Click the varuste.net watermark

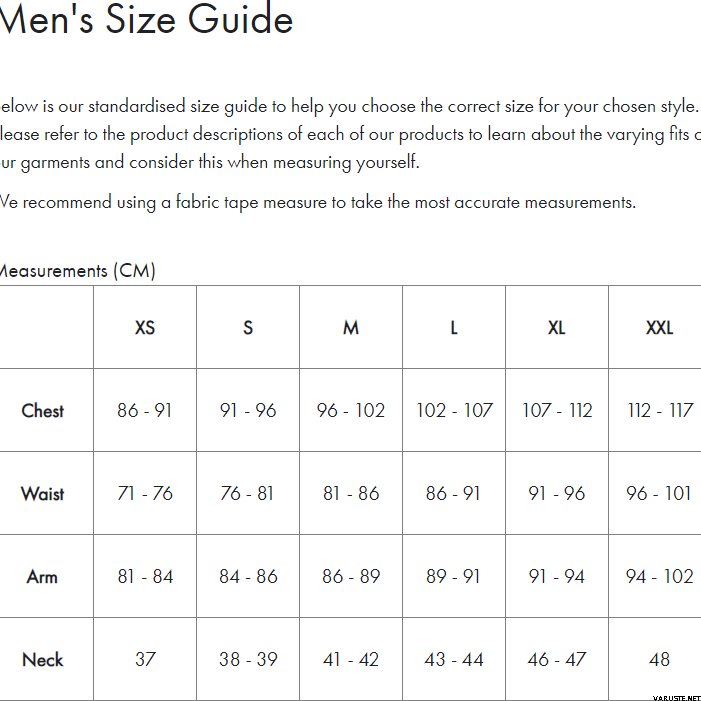[x=675, y=694]
